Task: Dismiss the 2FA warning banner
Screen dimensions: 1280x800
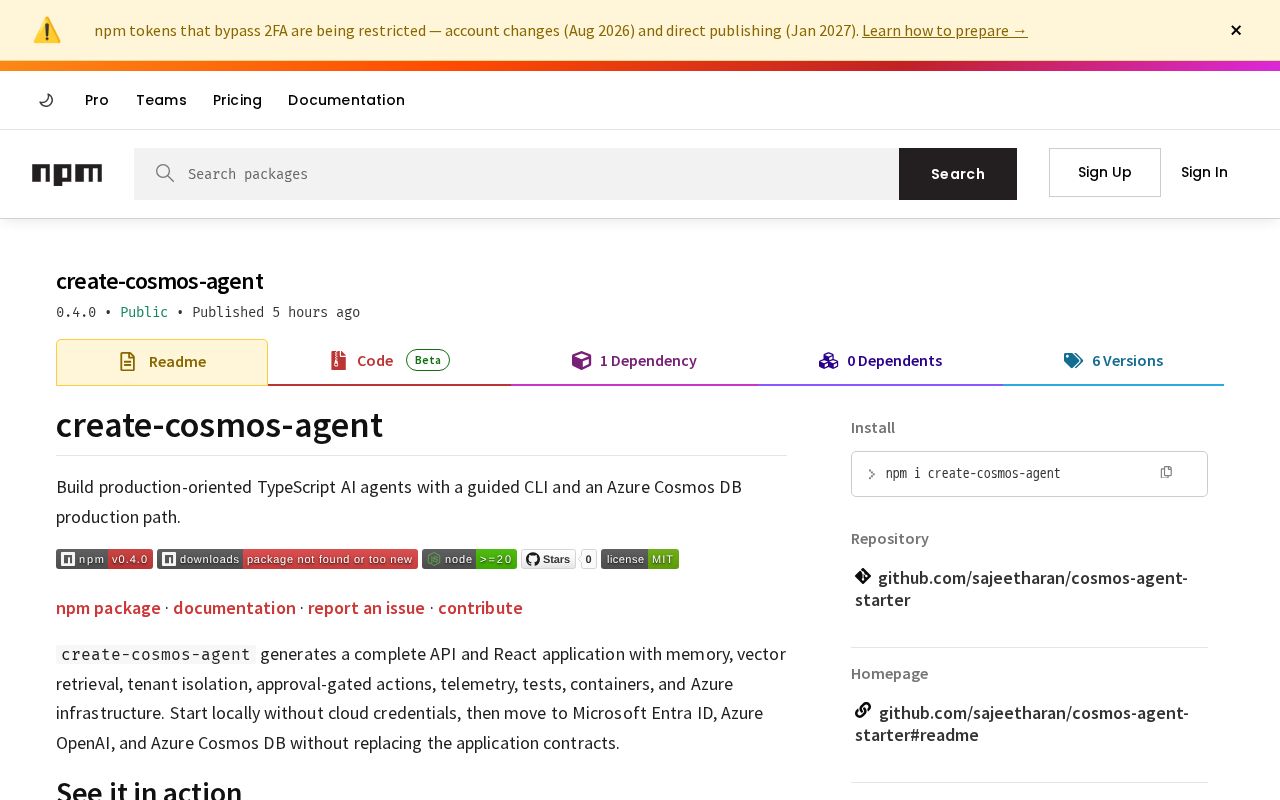Action: pyautogui.click(x=1236, y=30)
